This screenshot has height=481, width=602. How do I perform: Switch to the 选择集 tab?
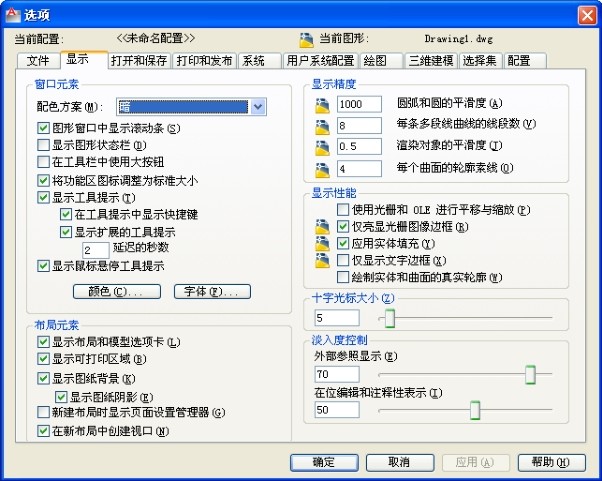coord(480,61)
